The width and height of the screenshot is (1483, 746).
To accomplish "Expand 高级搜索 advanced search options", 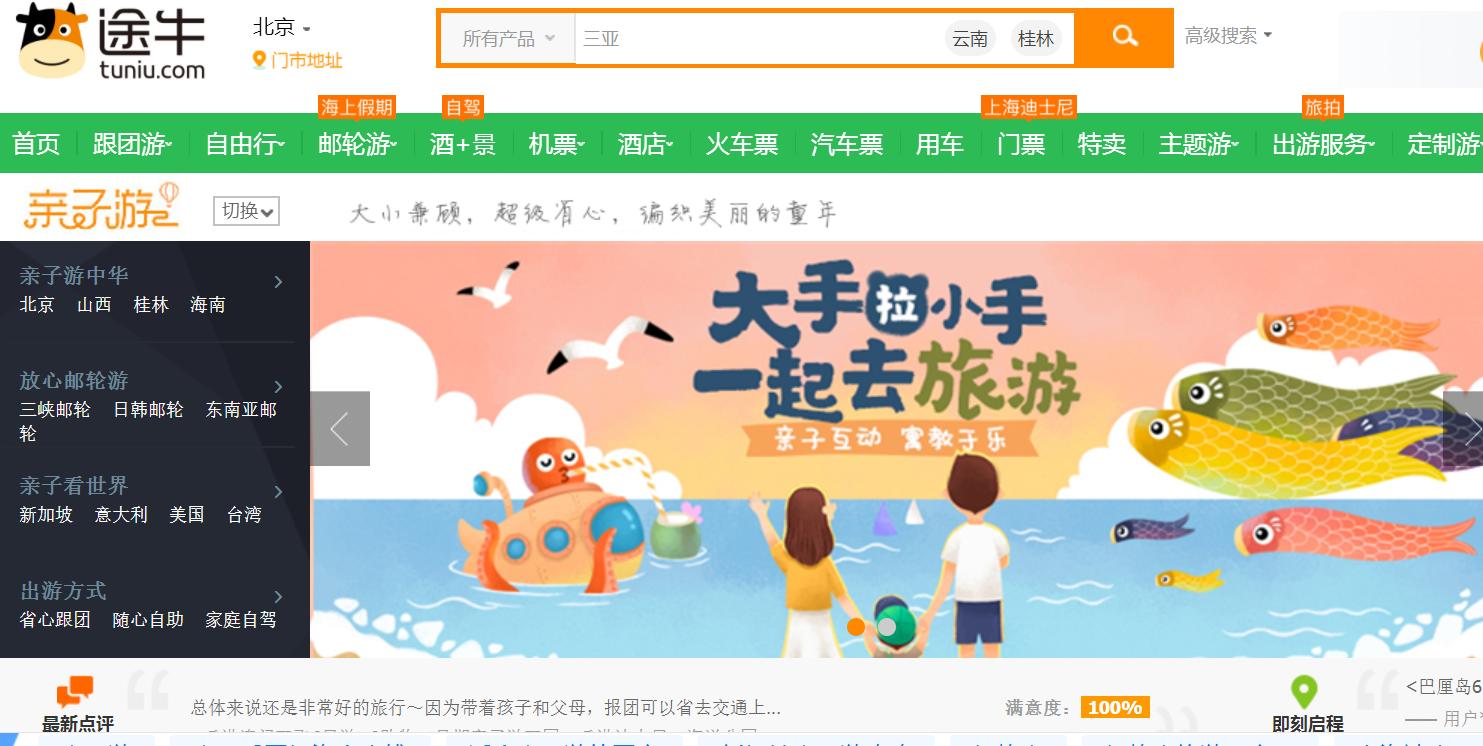I will tap(1228, 36).
